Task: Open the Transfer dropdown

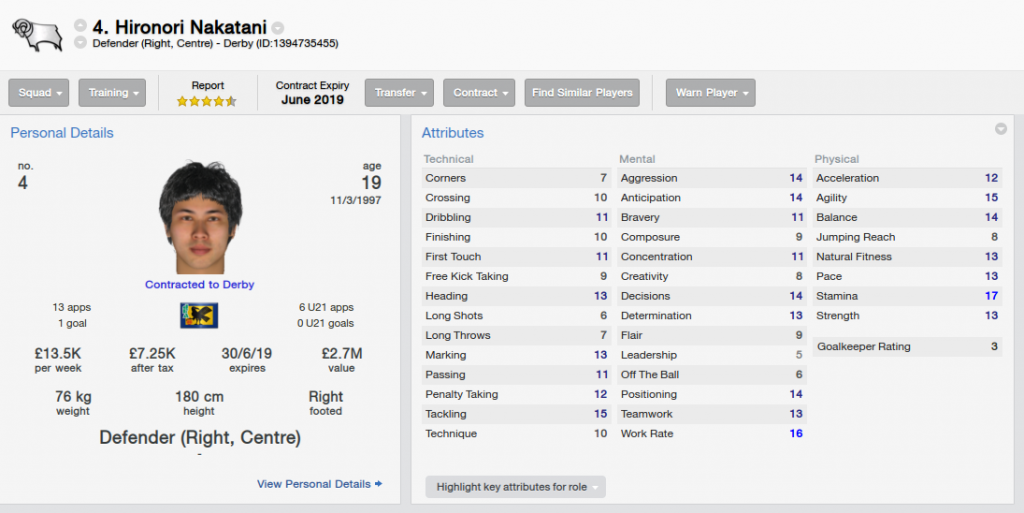Action: tap(399, 93)
